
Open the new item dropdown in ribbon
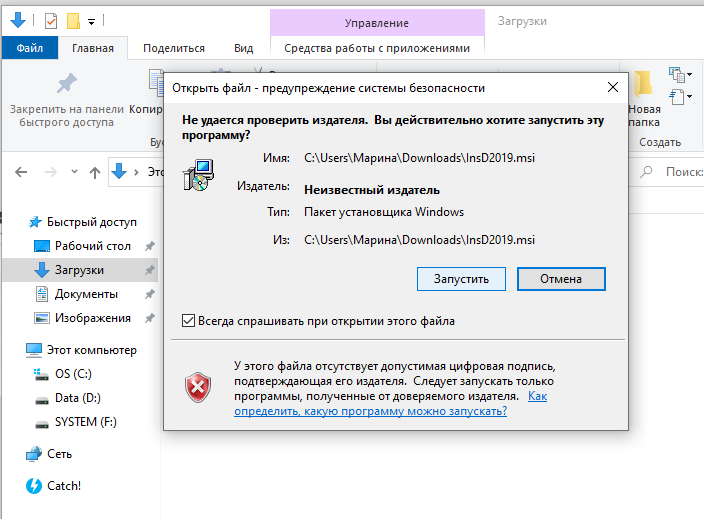(x=680, y=75)
